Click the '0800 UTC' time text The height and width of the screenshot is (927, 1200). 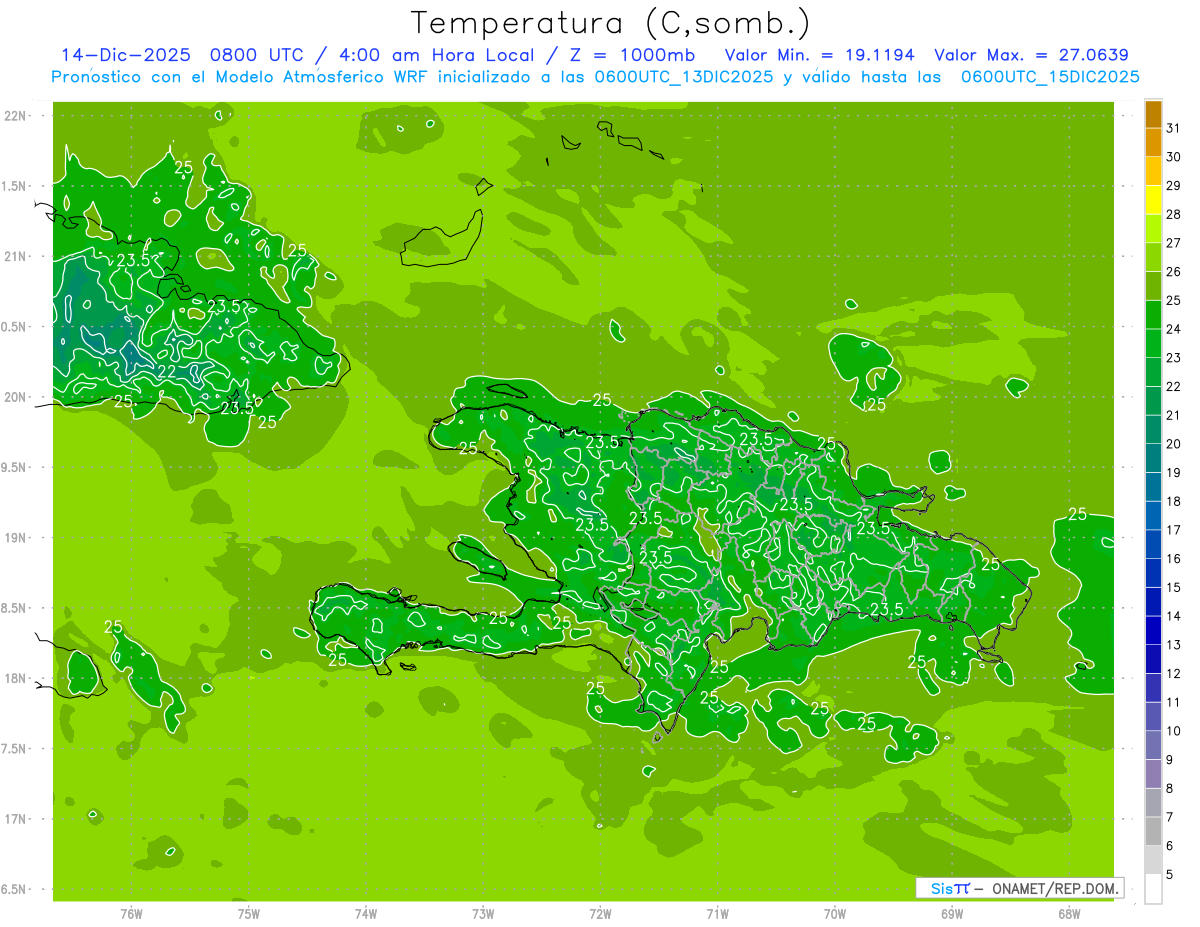click(x=256, y=55)
